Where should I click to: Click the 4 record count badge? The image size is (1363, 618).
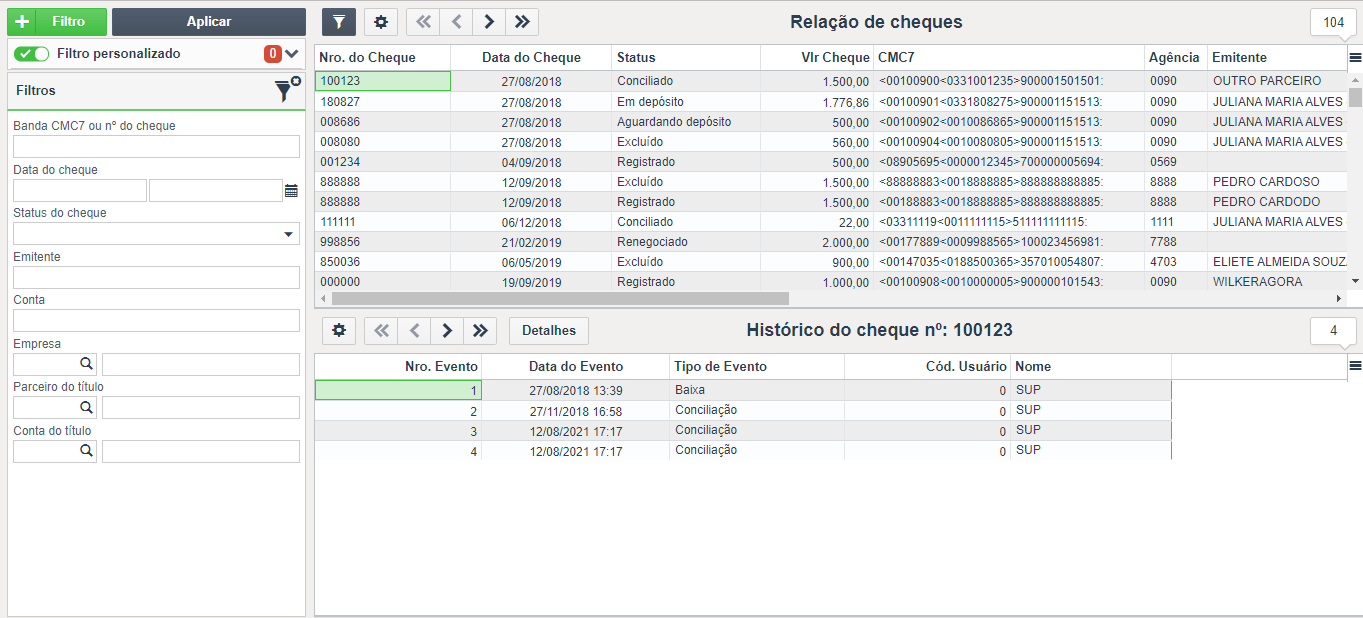pos(1333,331)
